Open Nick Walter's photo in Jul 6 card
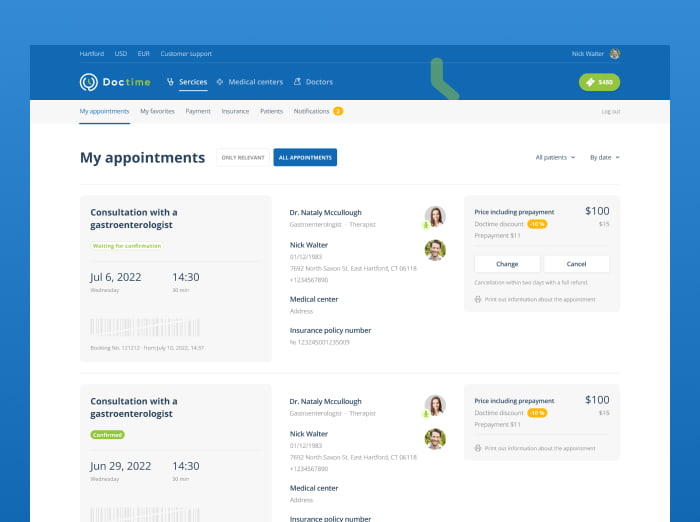The height and width of the screenshot is (522, 700). click(435, 250)
